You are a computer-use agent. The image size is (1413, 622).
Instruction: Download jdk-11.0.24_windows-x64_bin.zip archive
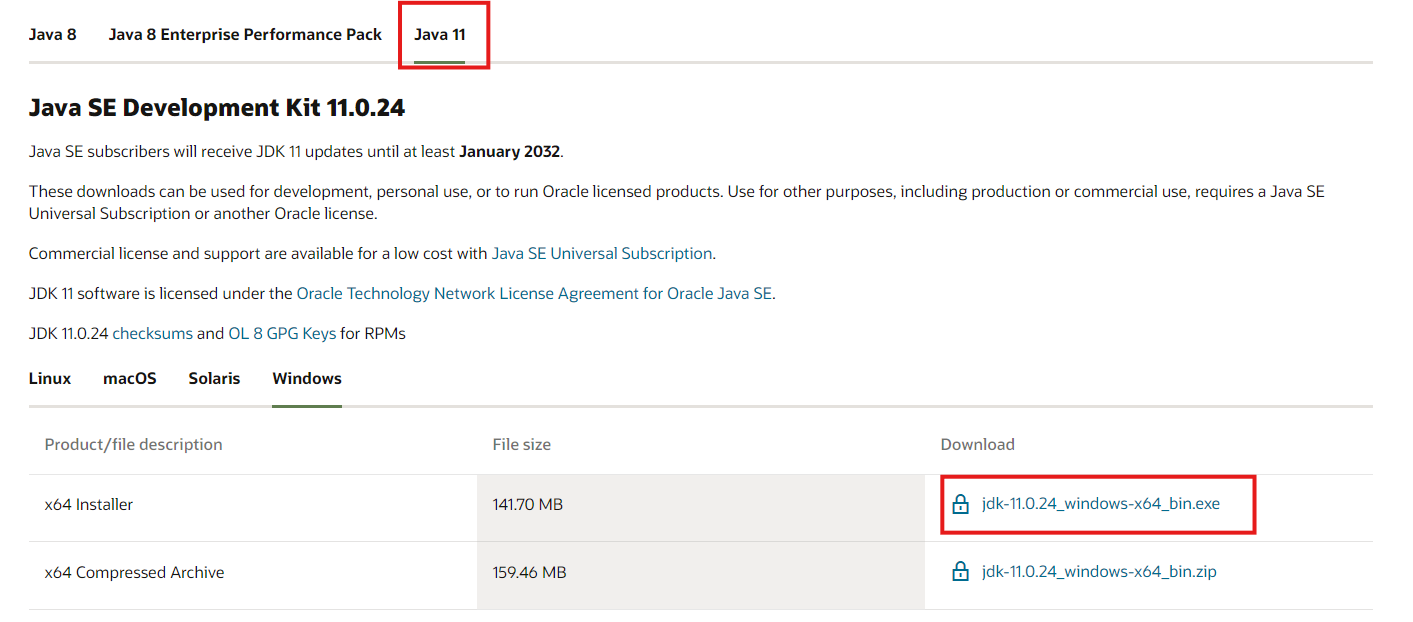1098,572
